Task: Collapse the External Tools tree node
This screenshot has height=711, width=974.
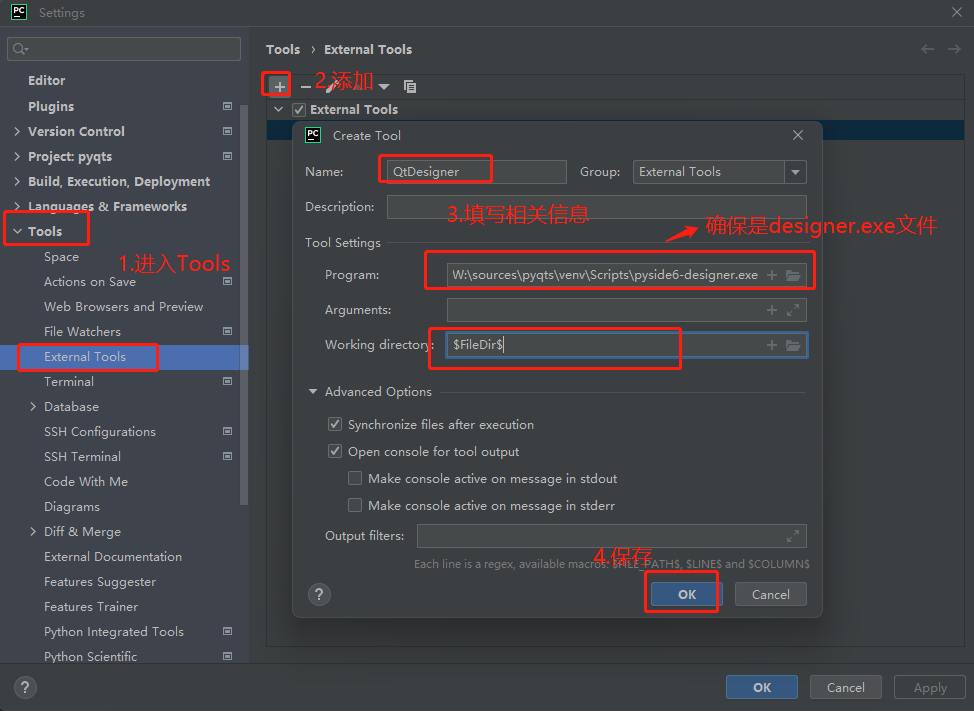Action: pos(278,109)
